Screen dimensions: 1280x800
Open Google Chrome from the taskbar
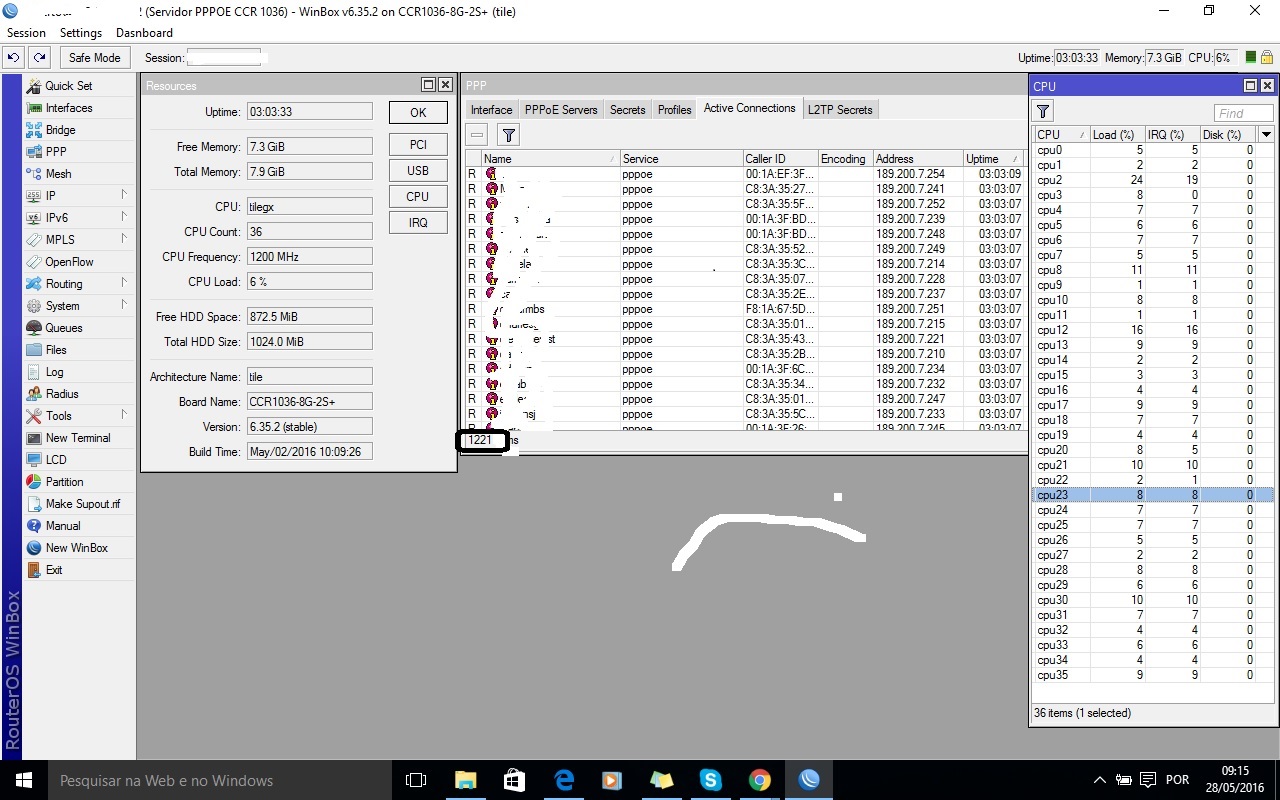(759, 780)
